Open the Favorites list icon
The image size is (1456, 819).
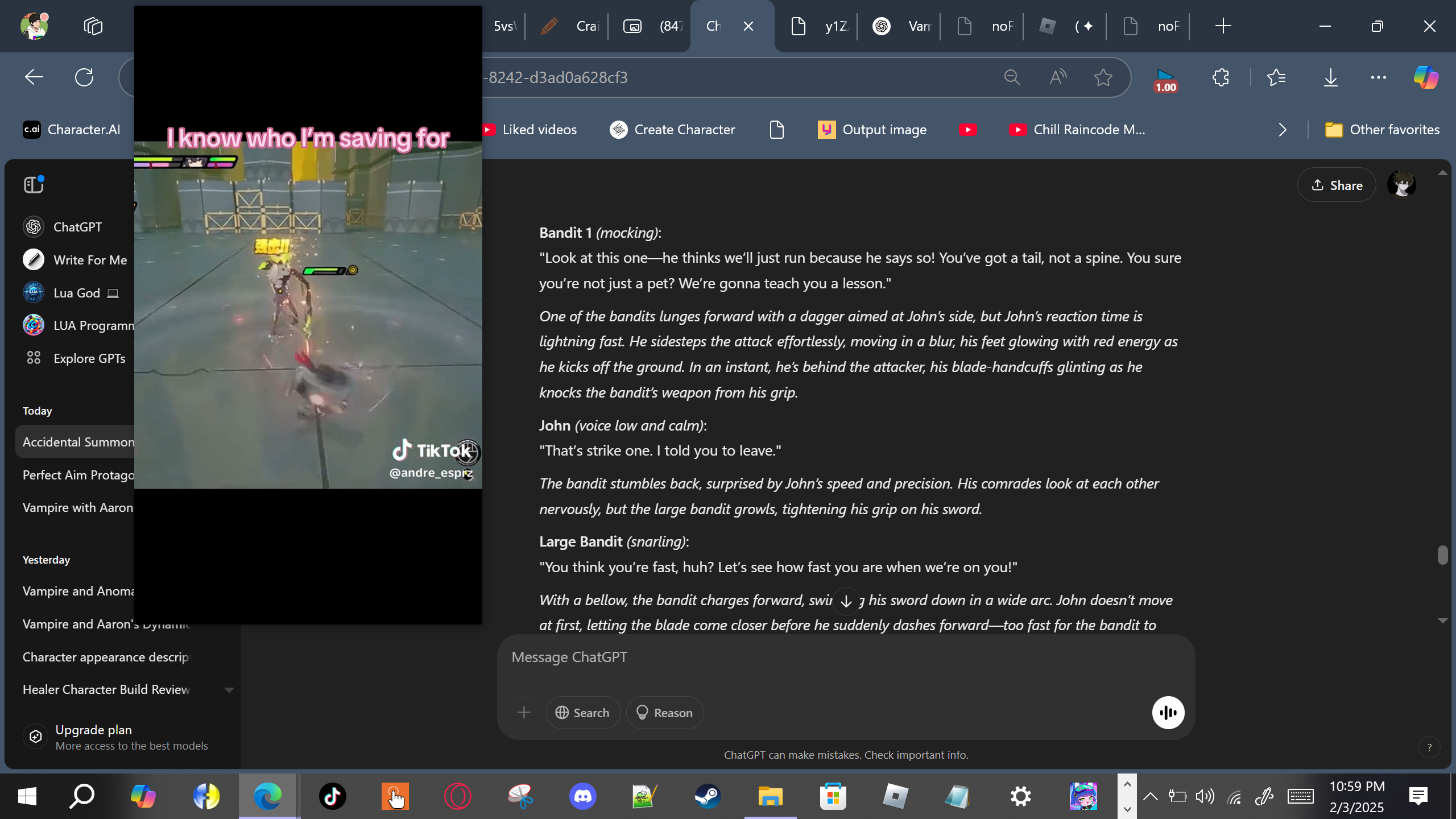(x=1276, y=77)
